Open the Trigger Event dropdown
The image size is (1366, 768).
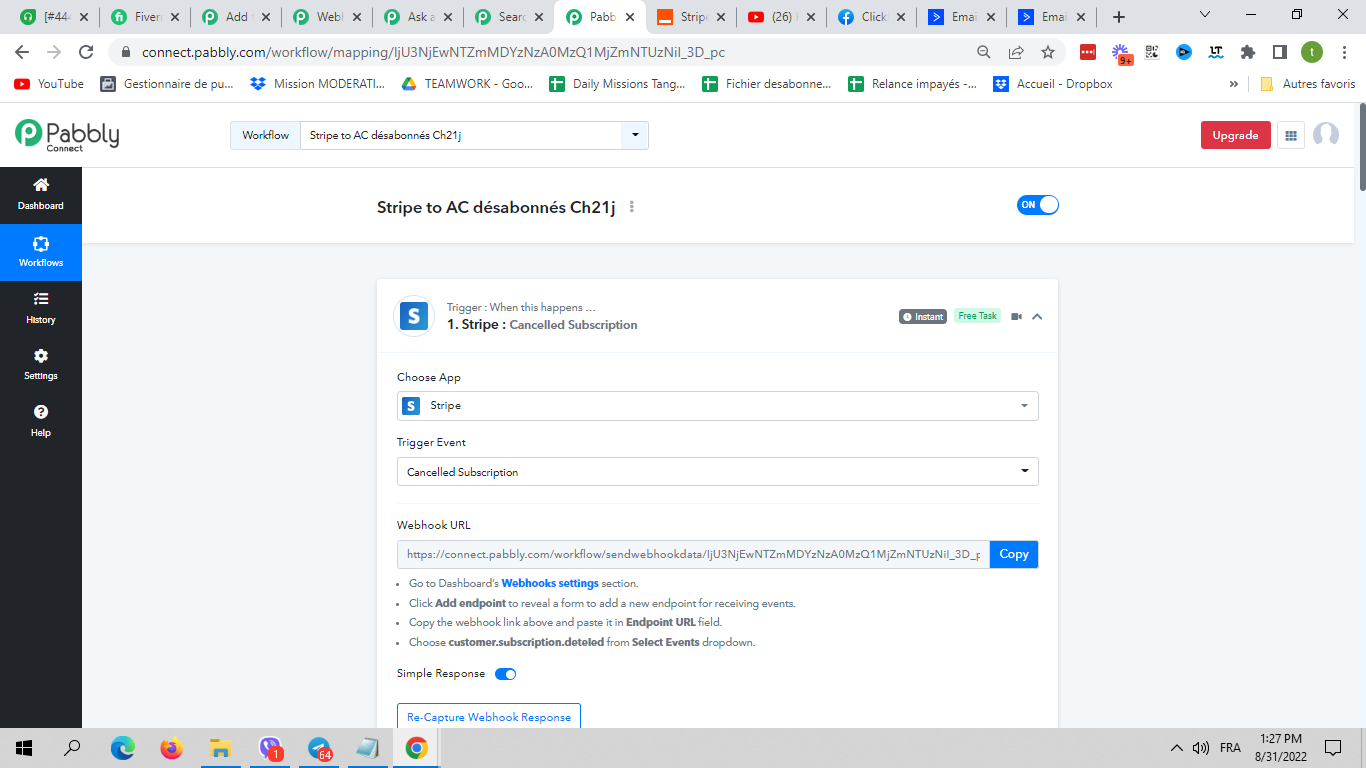[x=718, y=471]
